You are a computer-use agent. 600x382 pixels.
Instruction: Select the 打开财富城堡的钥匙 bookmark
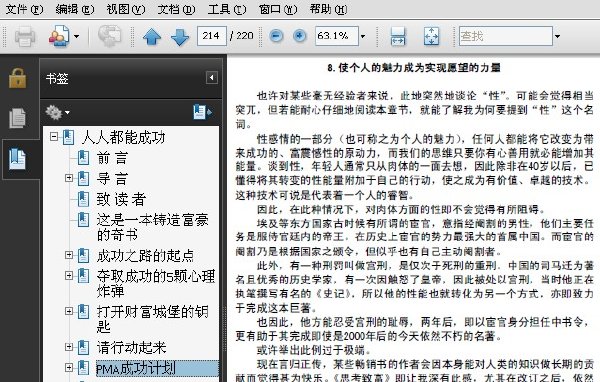point(153,319)
